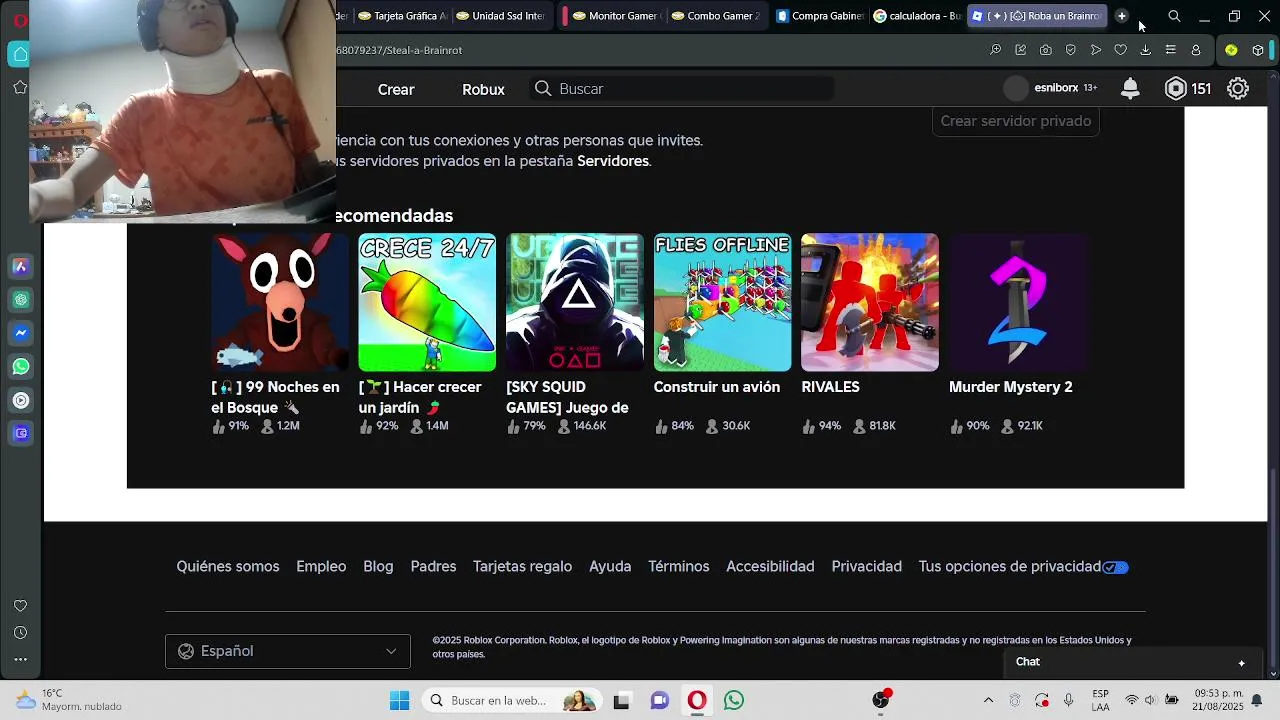Open Aria AI from Opera sidebar

click(20, 267)
